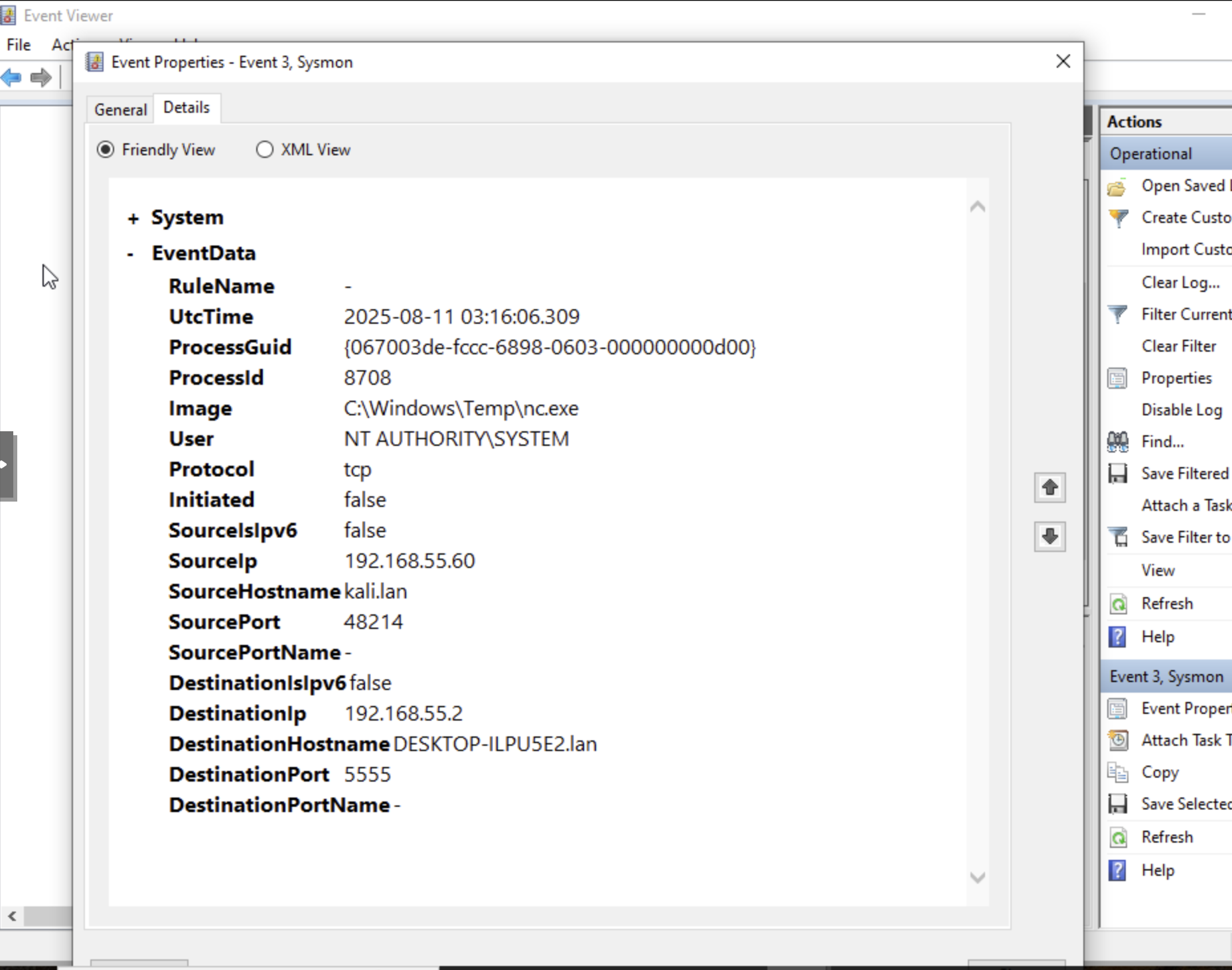The image size is (1232, 970).
Task: Click Open Saved Log action
Action: 1186,186
